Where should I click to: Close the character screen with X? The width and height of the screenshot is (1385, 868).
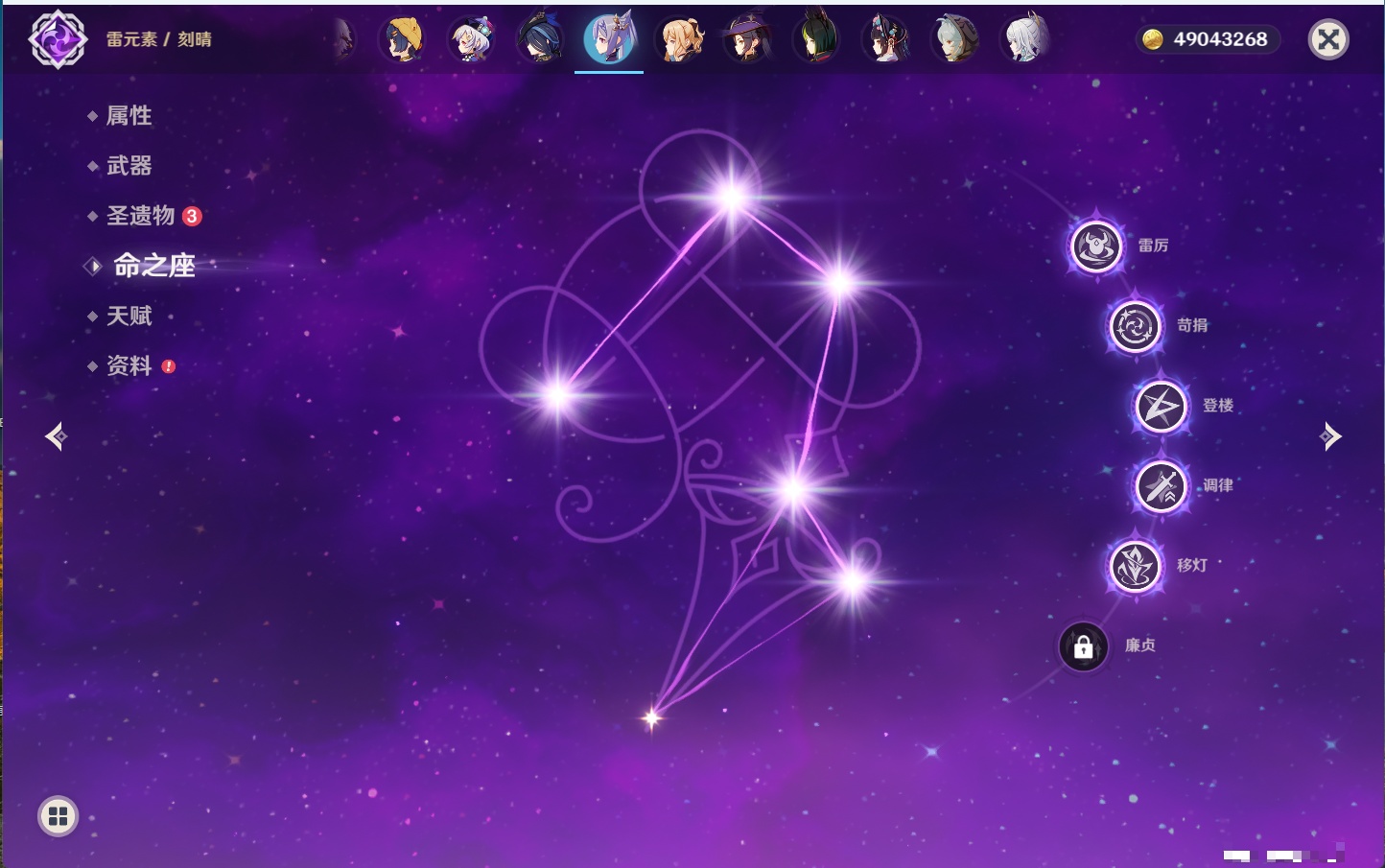(x=1328, y=39)
